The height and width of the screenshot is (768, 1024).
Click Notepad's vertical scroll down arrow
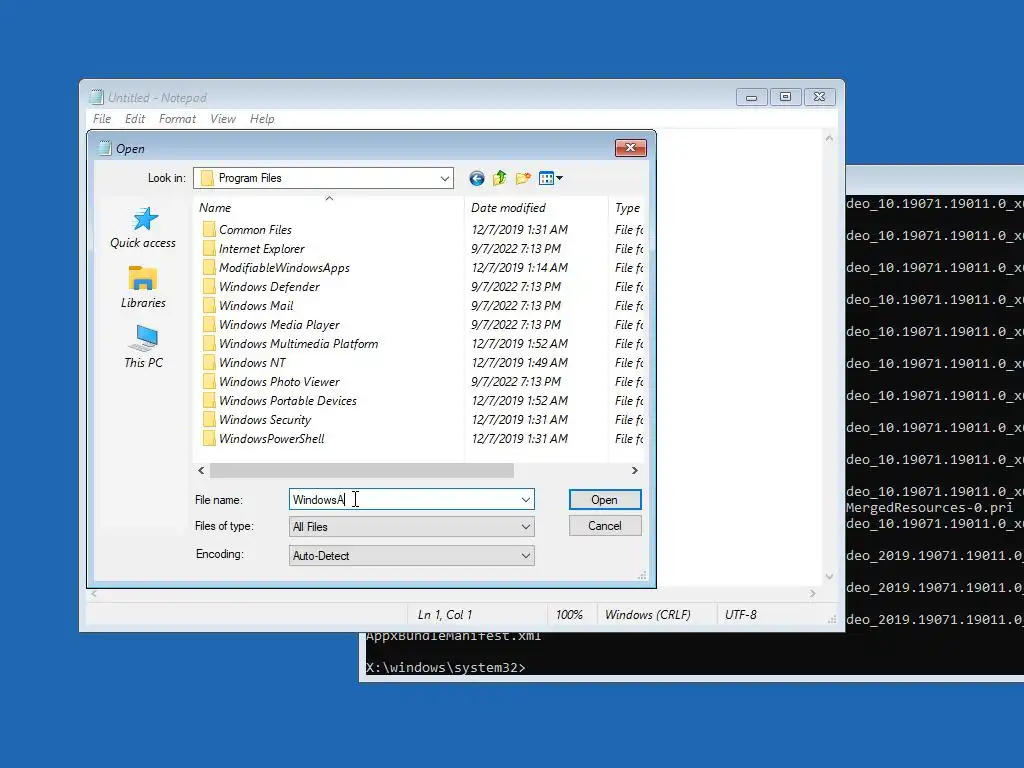[829, 576]
